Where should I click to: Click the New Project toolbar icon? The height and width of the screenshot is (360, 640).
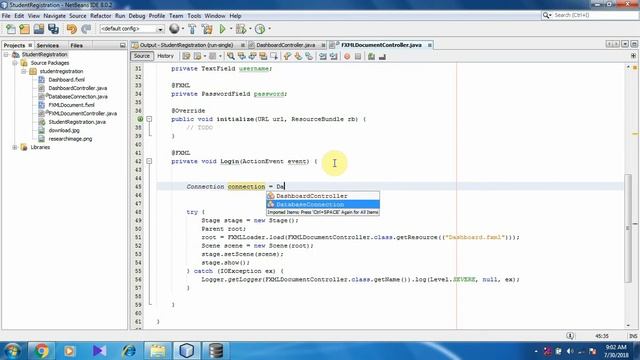click(24, 29)
